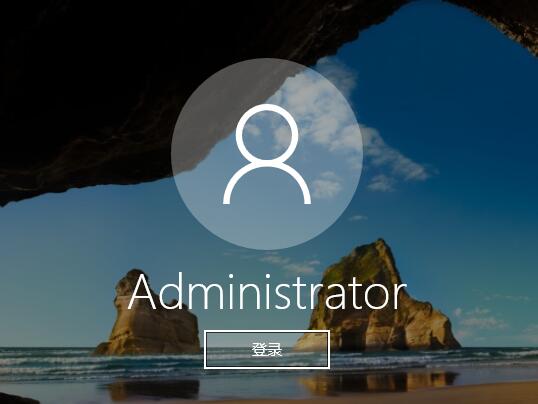Click the 登录 text inside the button
Image resolution: width=538 pixels, height=404 pixels.
pos(267,349)
